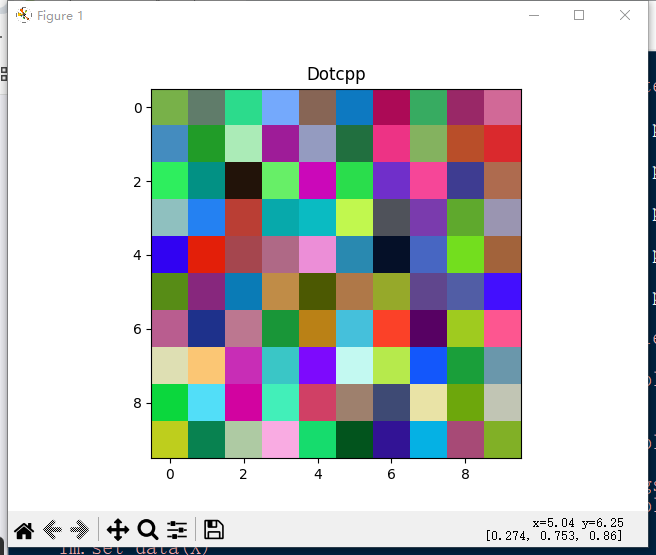Image resolution: width=656 pixels, height=555 pixels.
Task: Click the dark navy cell at row 4 column 6
Action: pyautogui.click(x=392, y=254)
